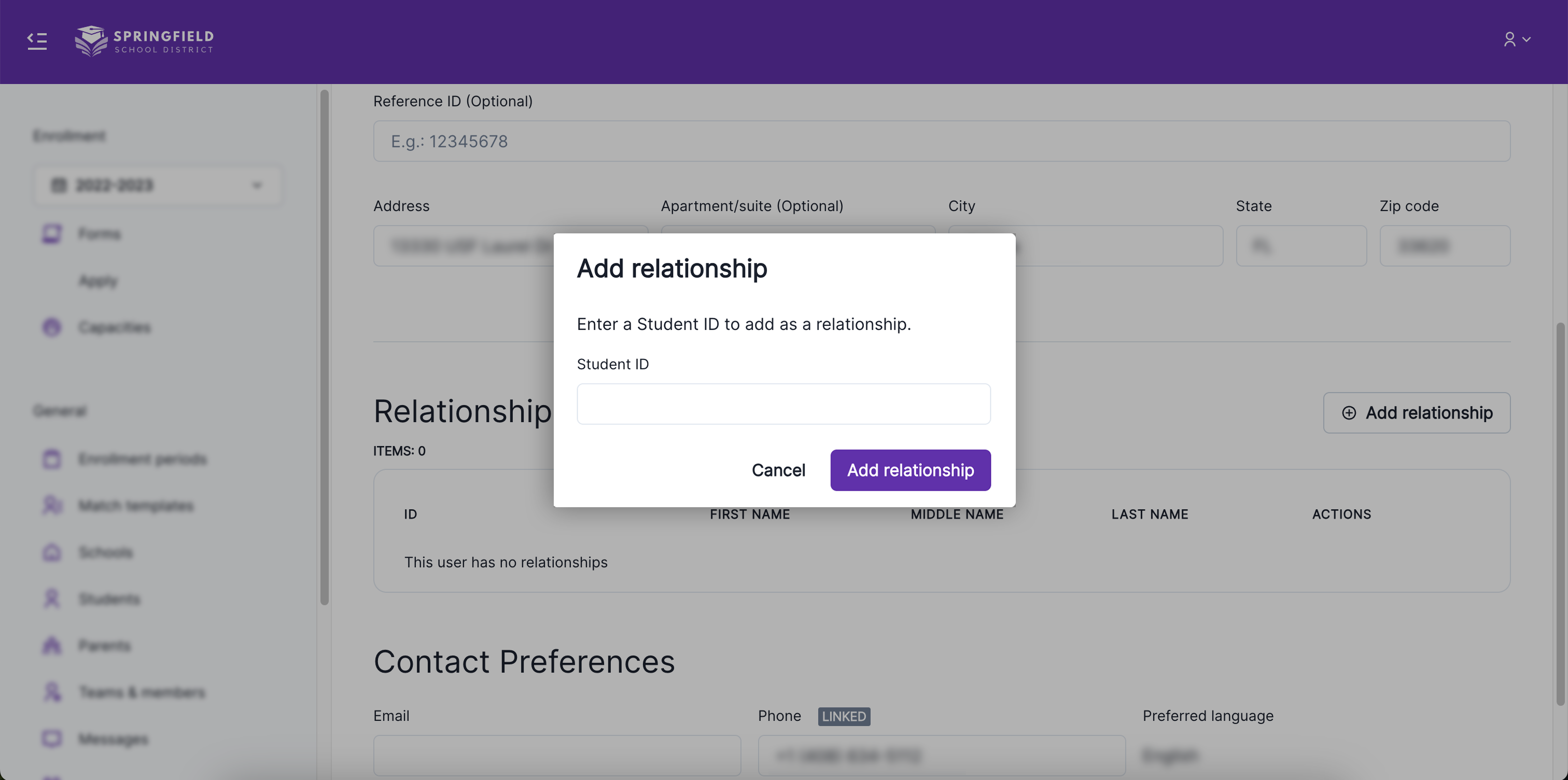The width and height of the screenshot is (1568, 780).
Task: Click the Students sidebar icon
Action: [x=52, y=599]
